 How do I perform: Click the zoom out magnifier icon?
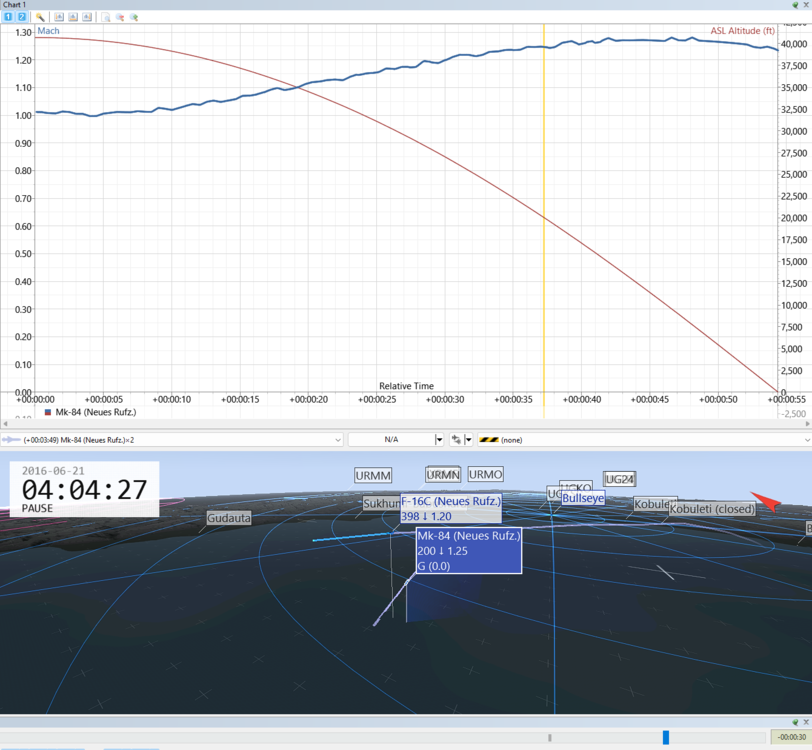[x=120, y=17]
